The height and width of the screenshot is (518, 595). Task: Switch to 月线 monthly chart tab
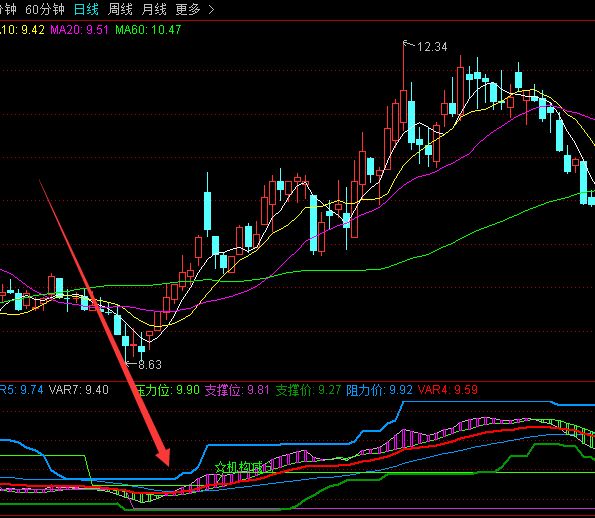tap(154, 9)
